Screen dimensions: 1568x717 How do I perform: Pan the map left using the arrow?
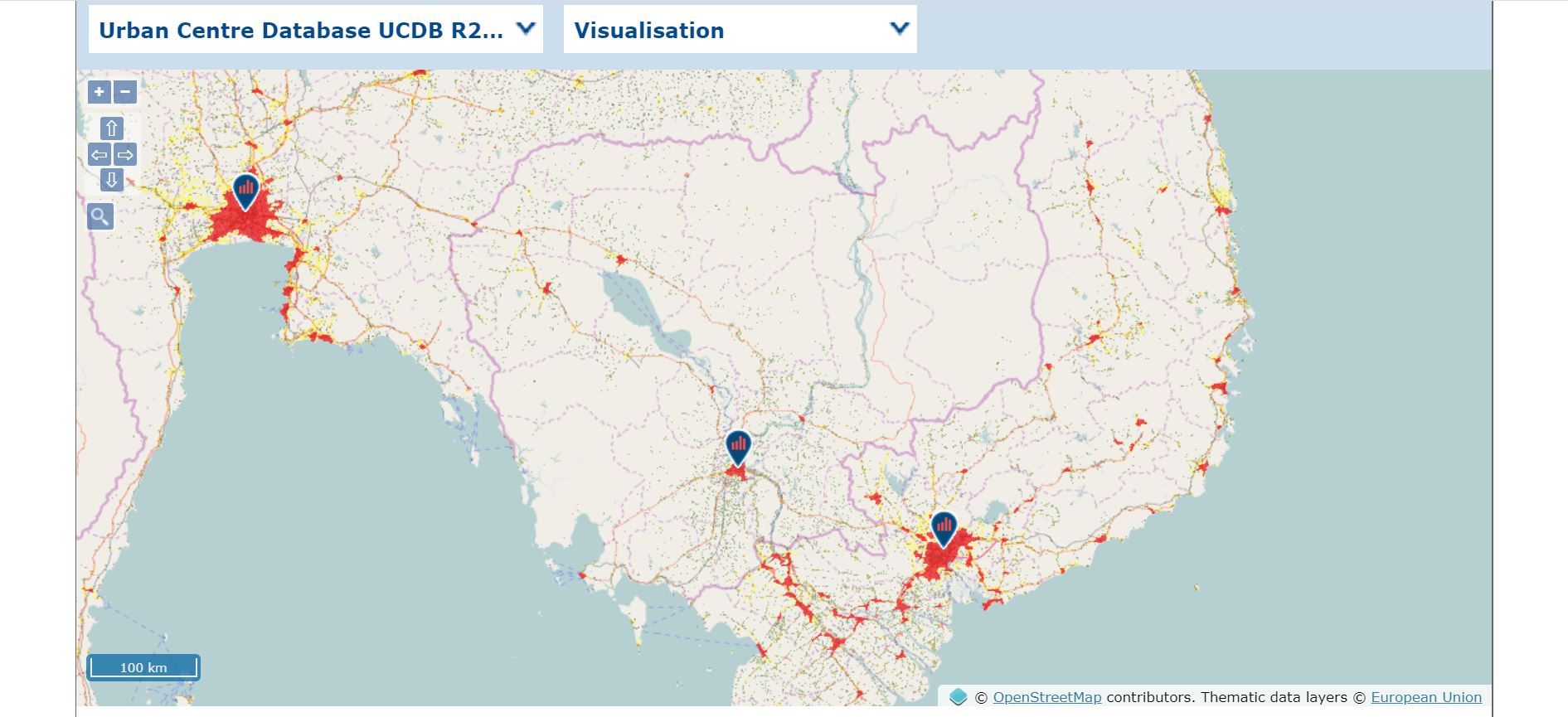[99, 154]
